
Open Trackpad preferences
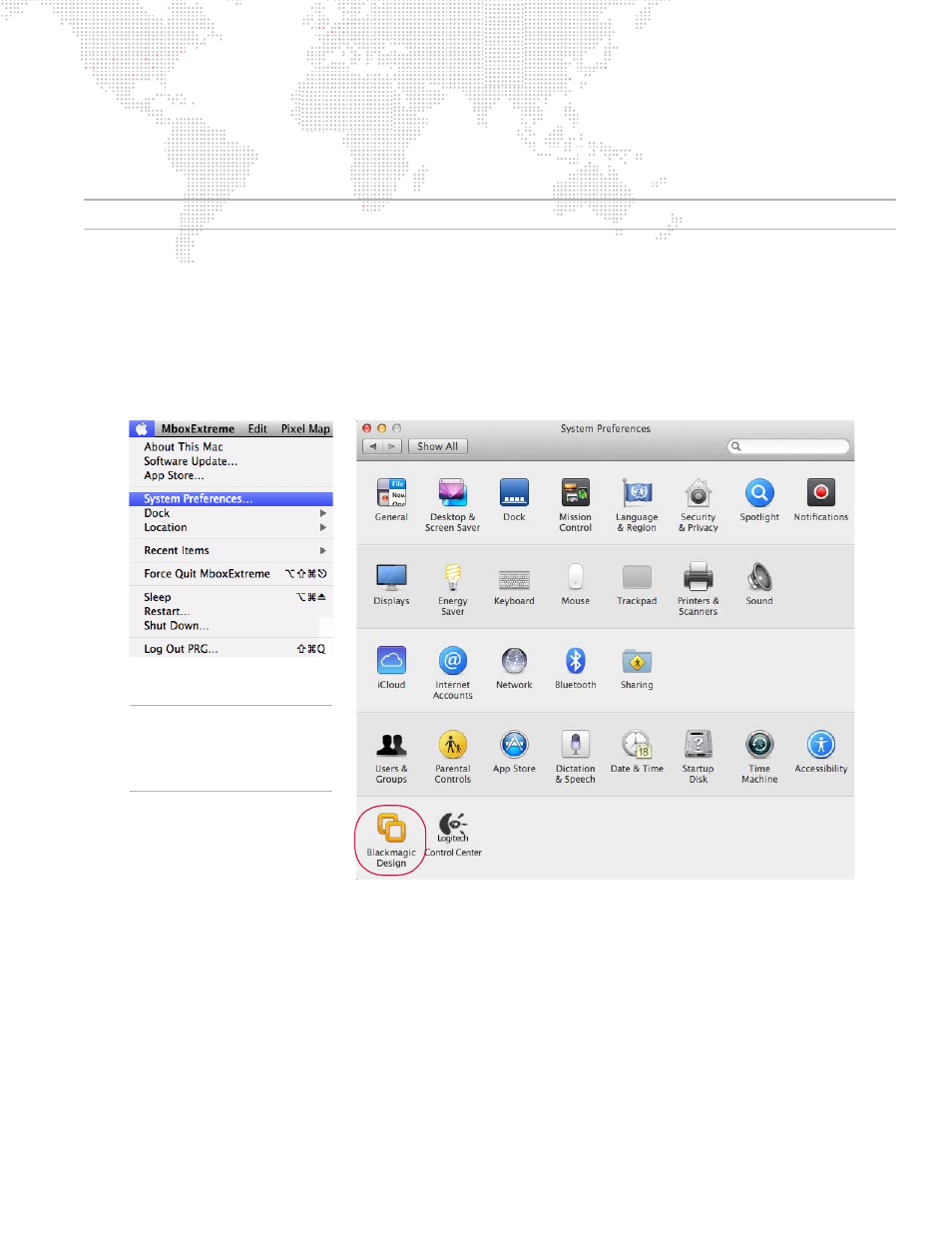637,584
